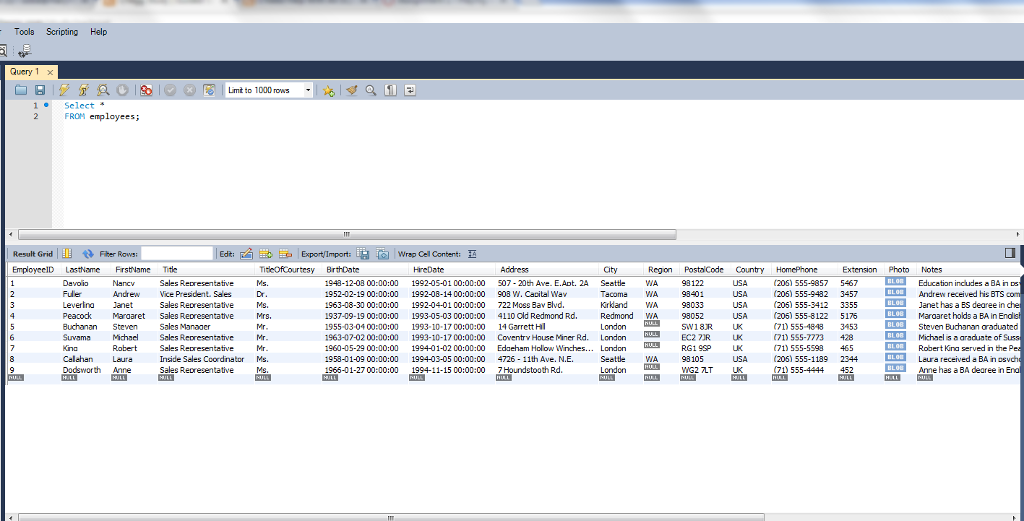Image resolution: width=1024 pixels, height=521 pixels.
Task: Toggle word wrapping in editor
Action: [410, 90]
